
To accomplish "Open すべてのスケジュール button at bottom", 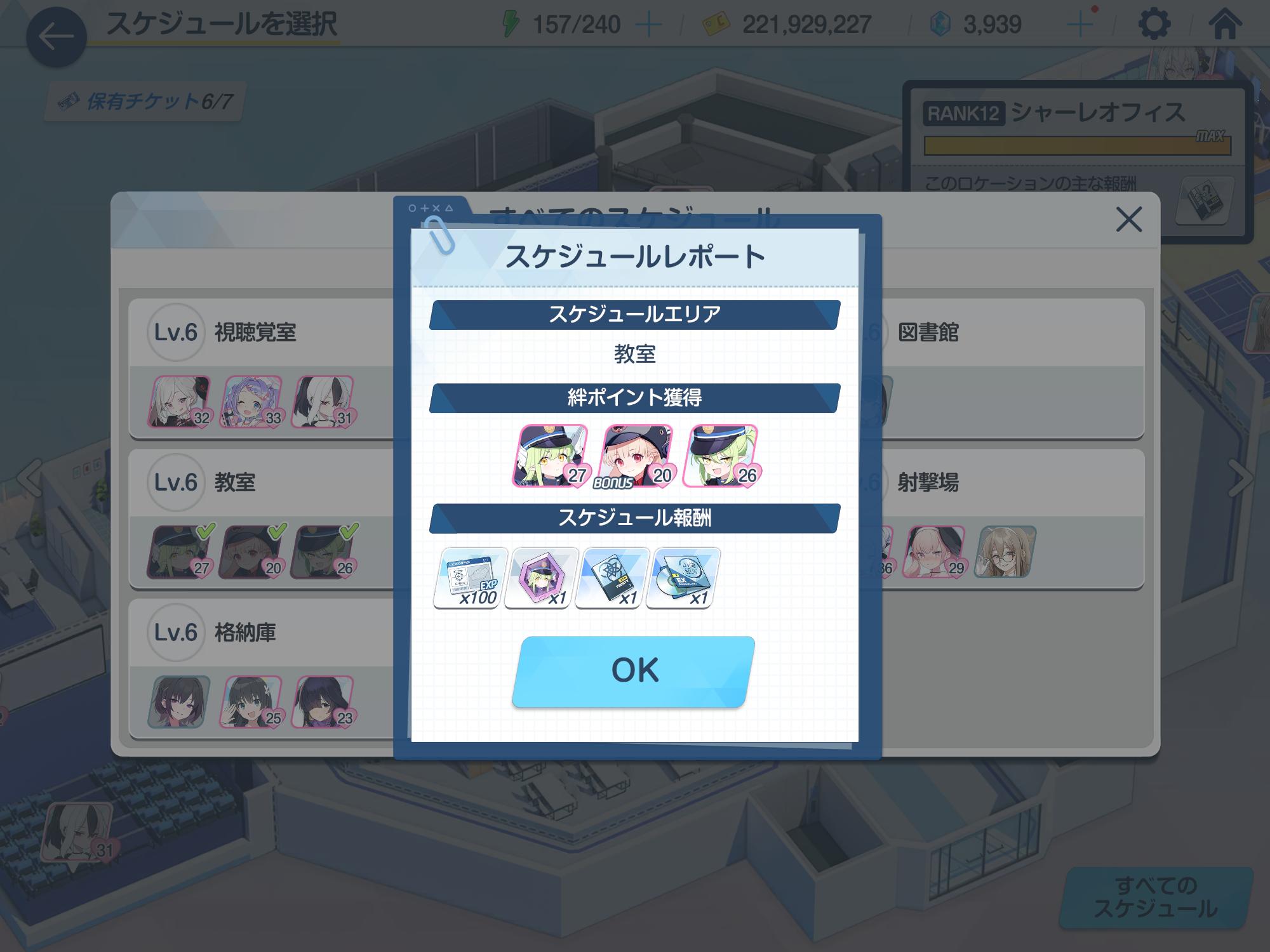I will (x=1156, y=897).
